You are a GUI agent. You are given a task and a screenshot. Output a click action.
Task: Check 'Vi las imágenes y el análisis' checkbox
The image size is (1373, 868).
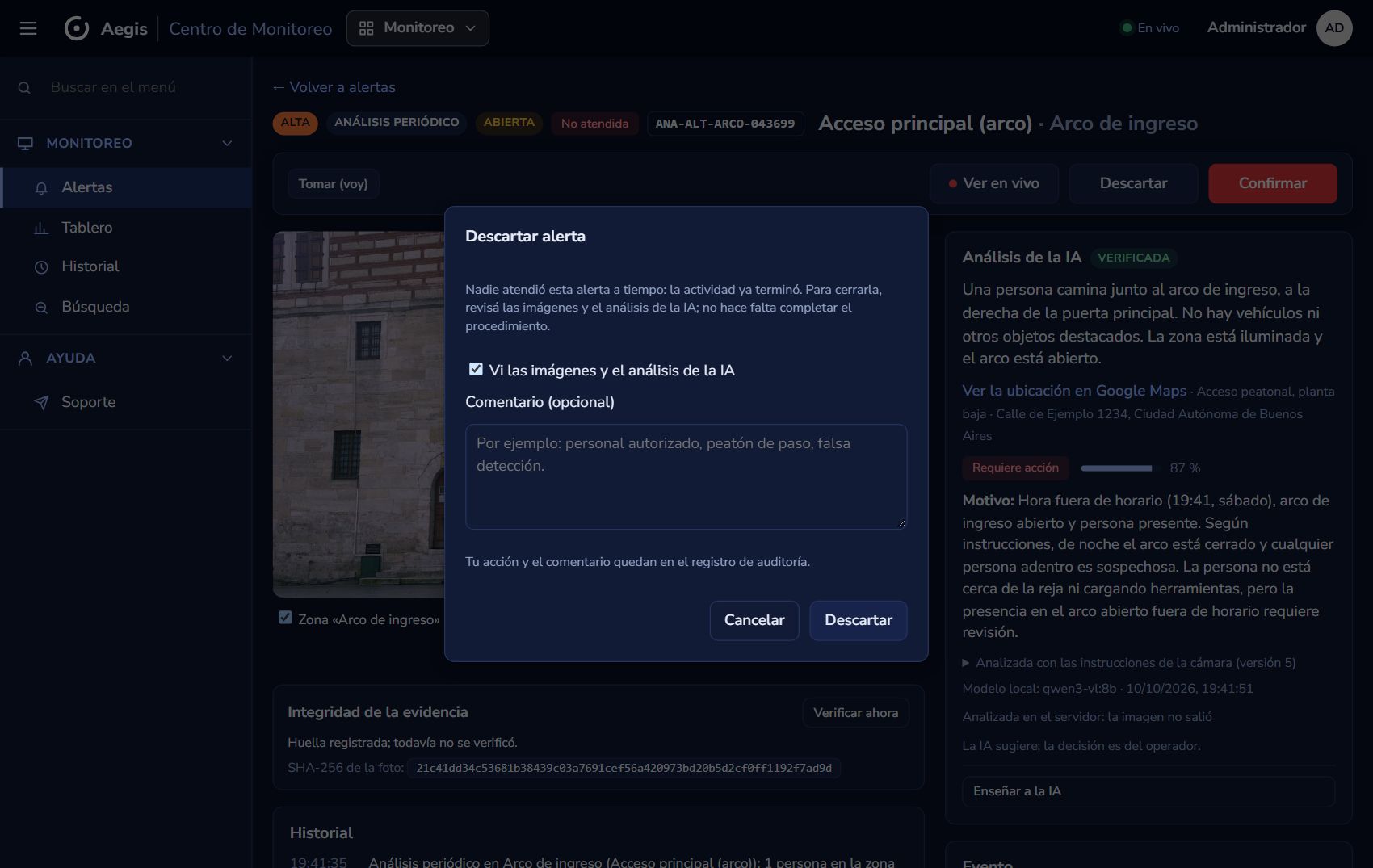tap(476, 369)
